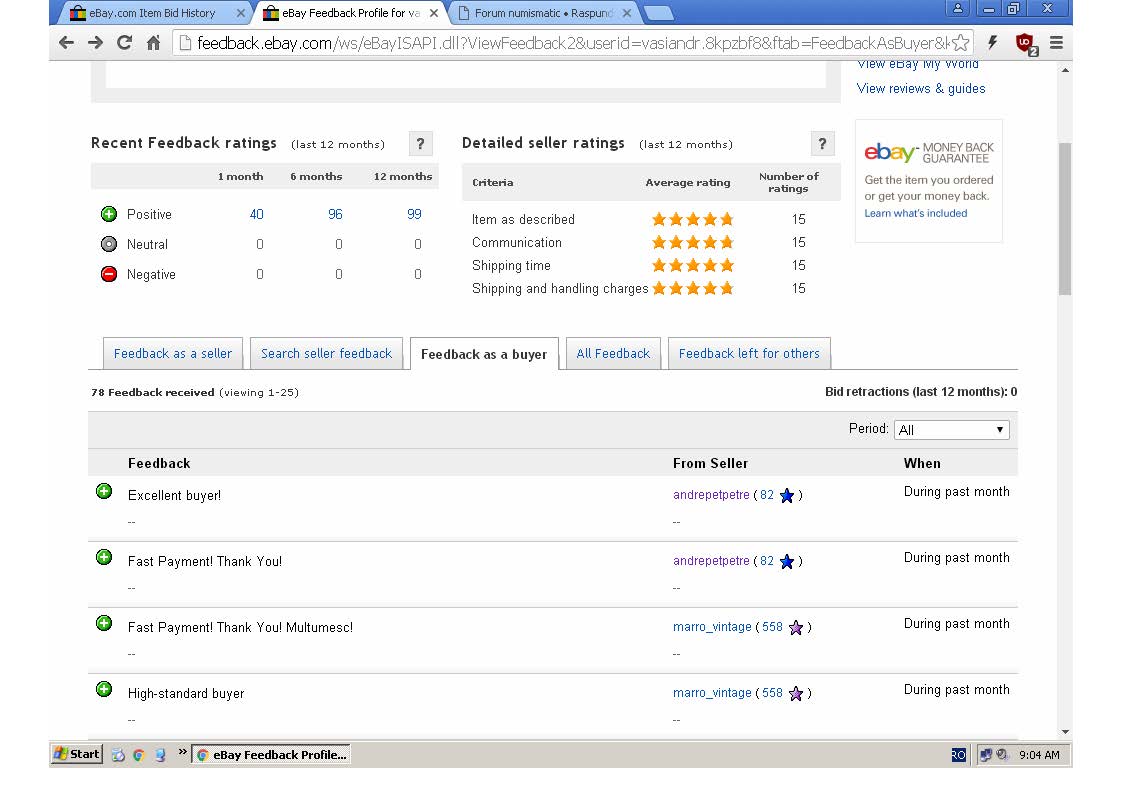This screenshot has width=1123, height=794.
Task: Switch to Feedback as a seller tab
Action: click(173, 354)
